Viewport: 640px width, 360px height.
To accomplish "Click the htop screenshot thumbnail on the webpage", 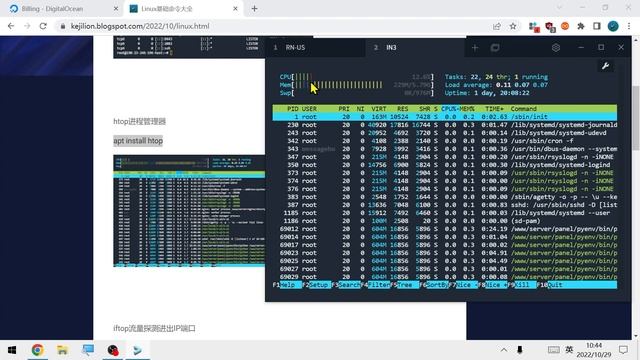I will 189,211.
